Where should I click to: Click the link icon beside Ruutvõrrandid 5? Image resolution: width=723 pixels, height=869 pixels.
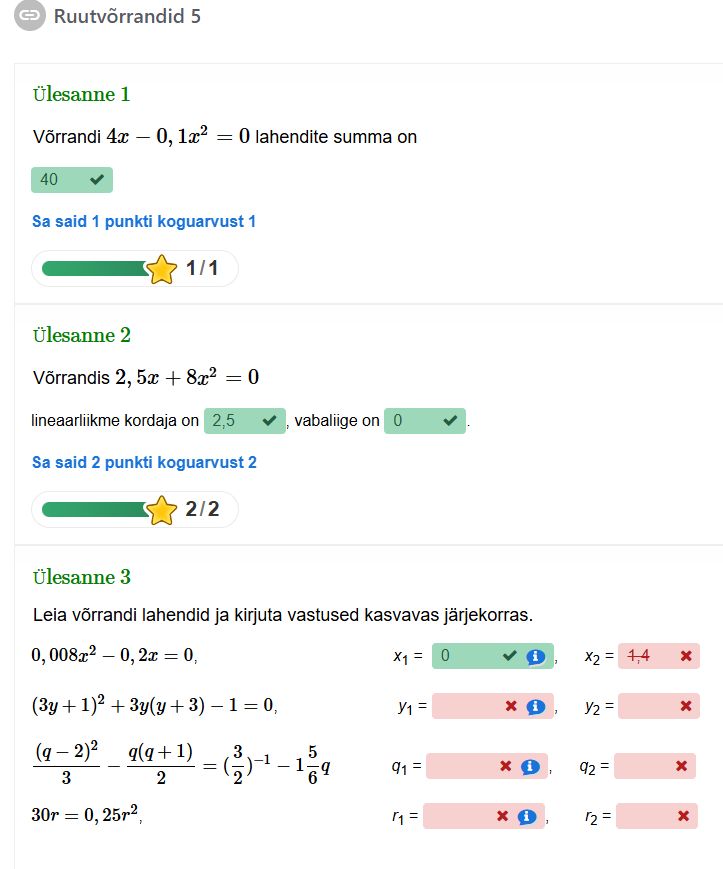click(x=30, y=16)
